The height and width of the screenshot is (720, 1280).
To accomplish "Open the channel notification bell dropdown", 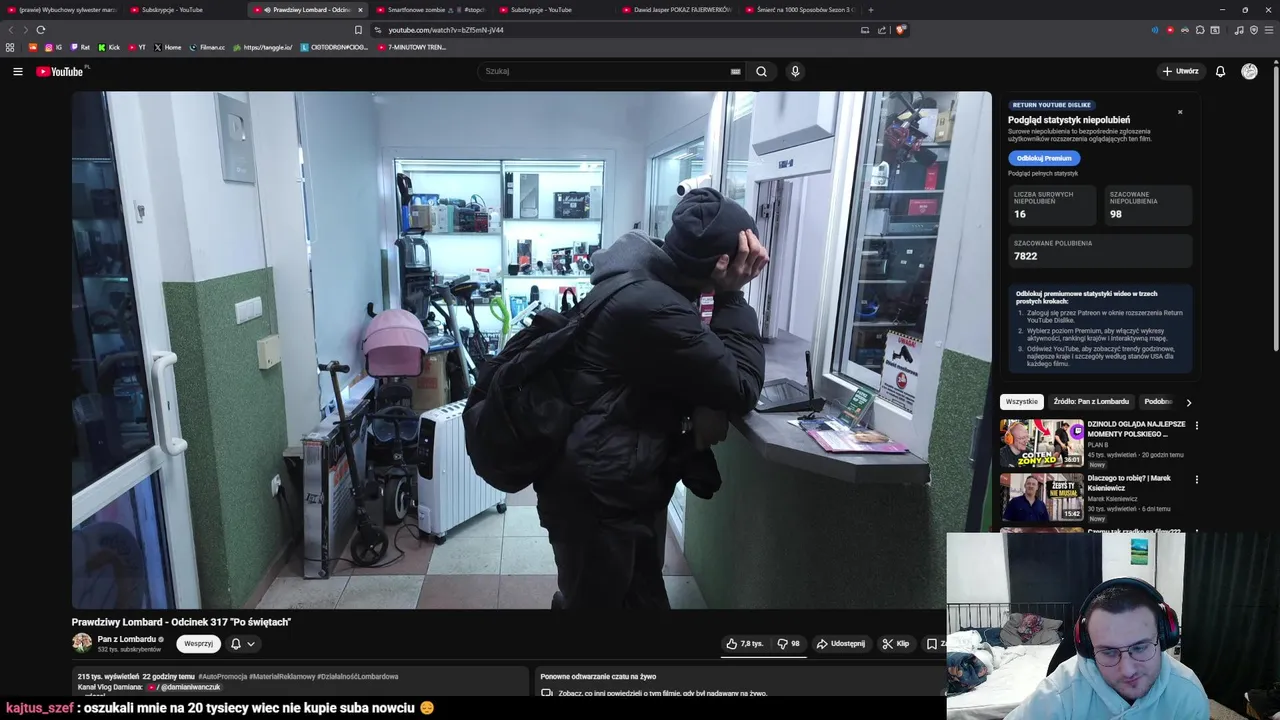I will click(243, 644).
